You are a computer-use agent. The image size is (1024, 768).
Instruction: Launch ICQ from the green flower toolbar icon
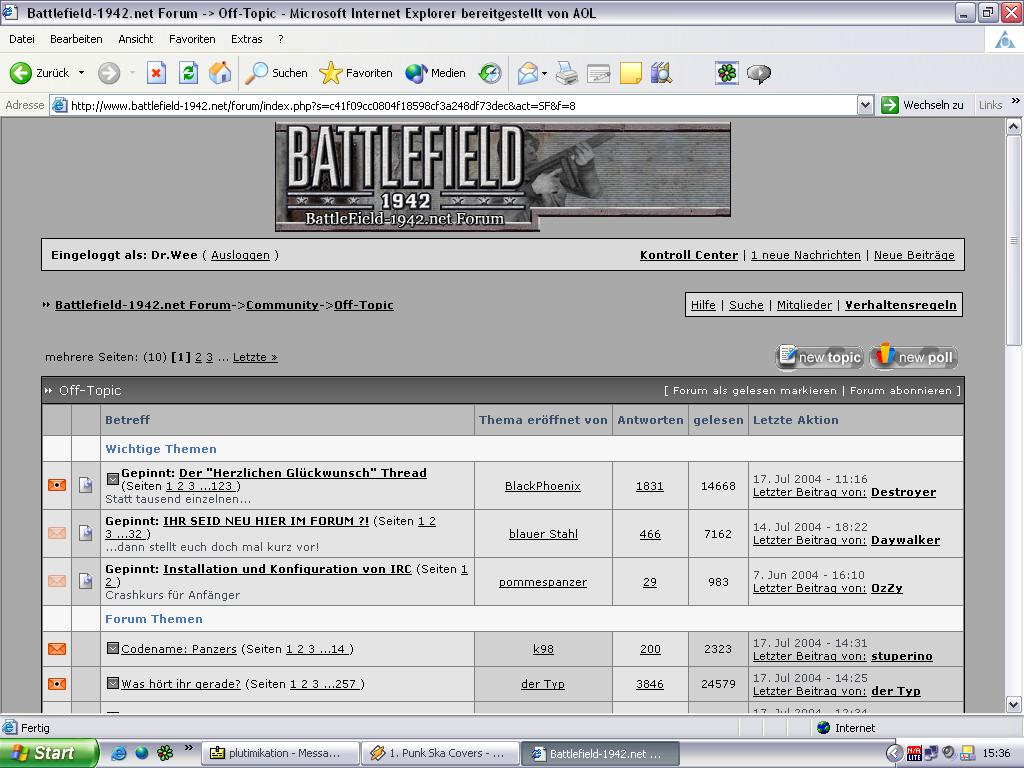(727, 73)
